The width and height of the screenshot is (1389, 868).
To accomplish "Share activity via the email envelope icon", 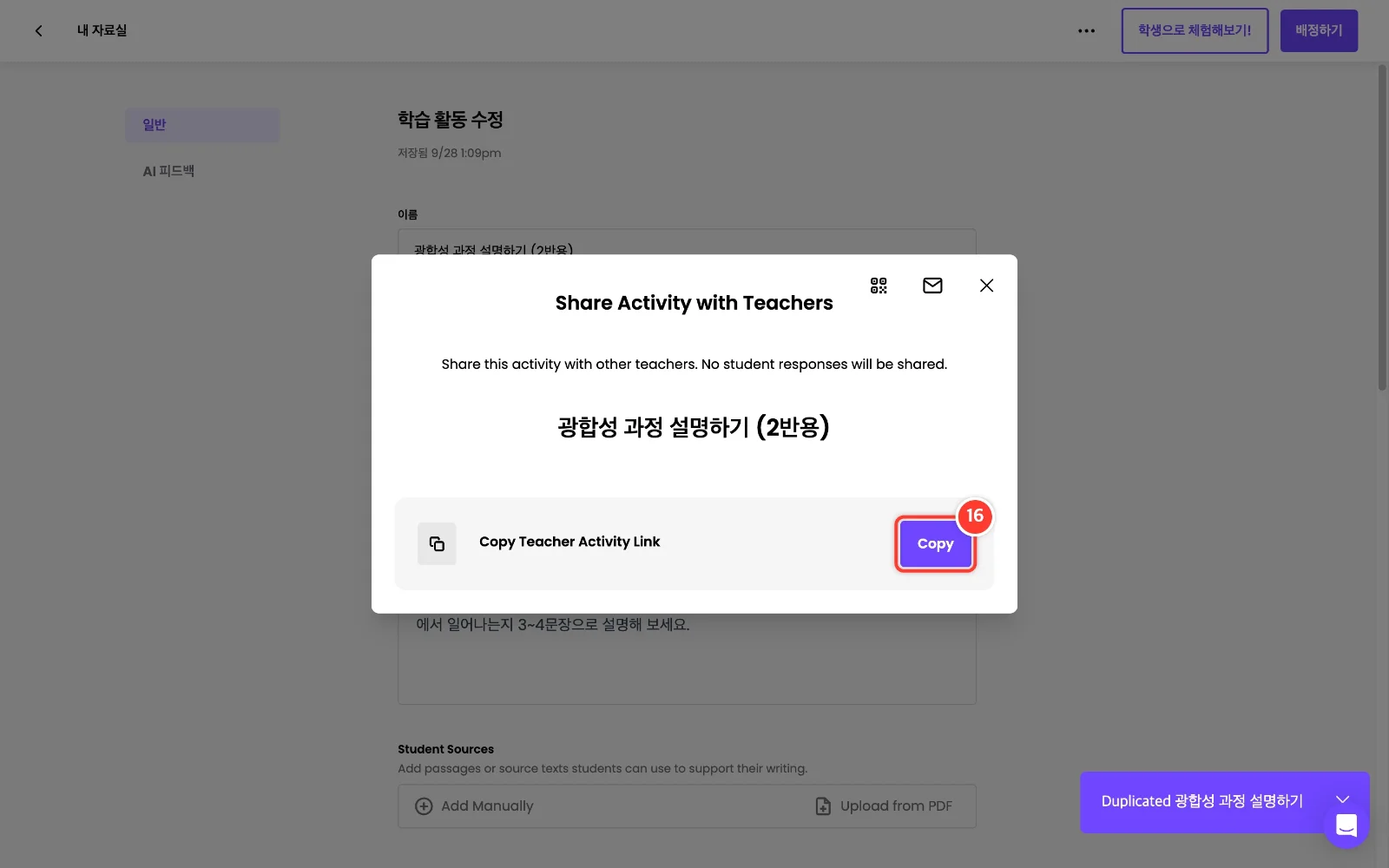I will pyautogui.click(x=932, y=286).
